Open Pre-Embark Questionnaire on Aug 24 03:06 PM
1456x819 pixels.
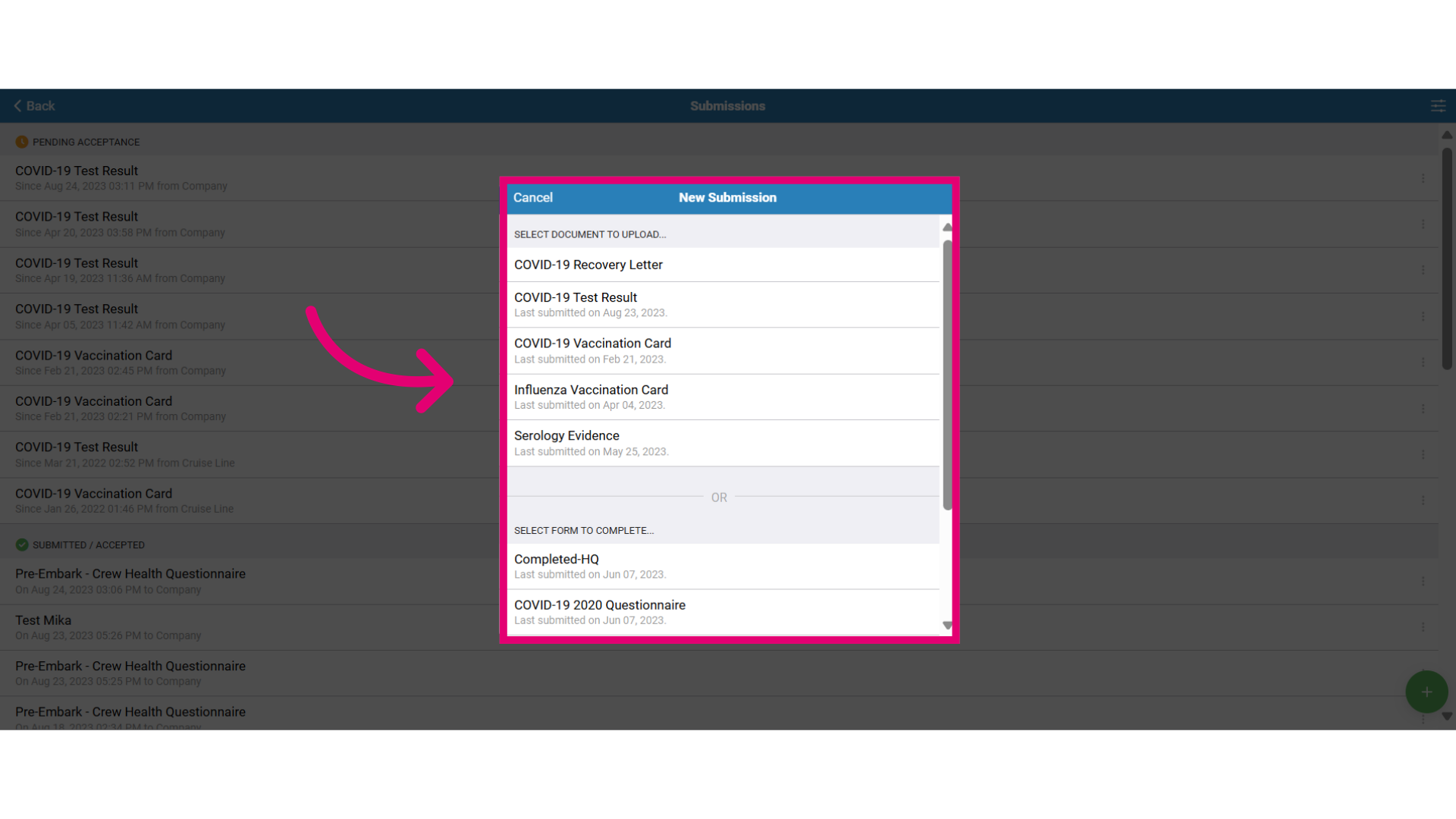(719, 581)
